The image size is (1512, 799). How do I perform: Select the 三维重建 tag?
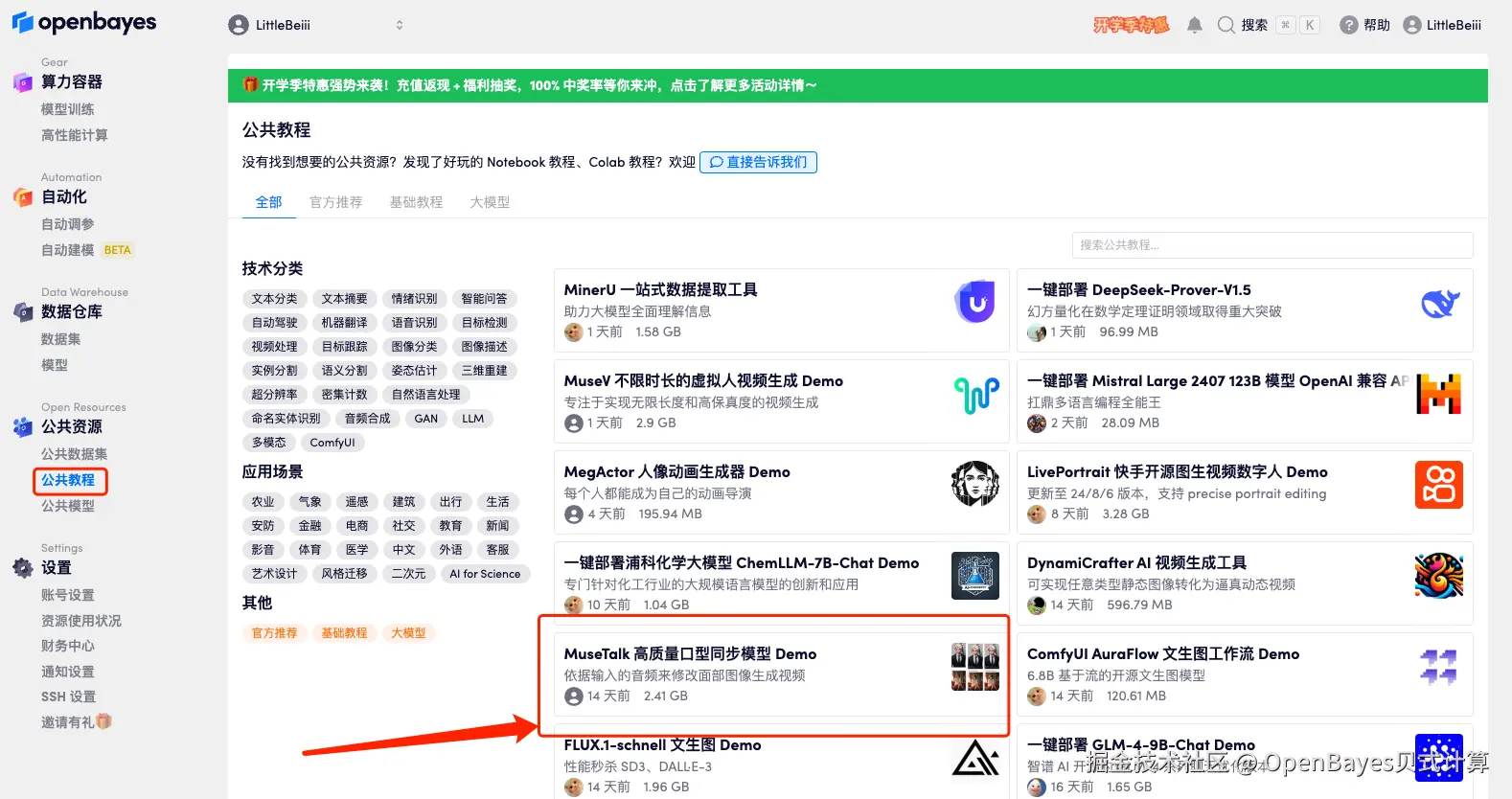(485, 371)
